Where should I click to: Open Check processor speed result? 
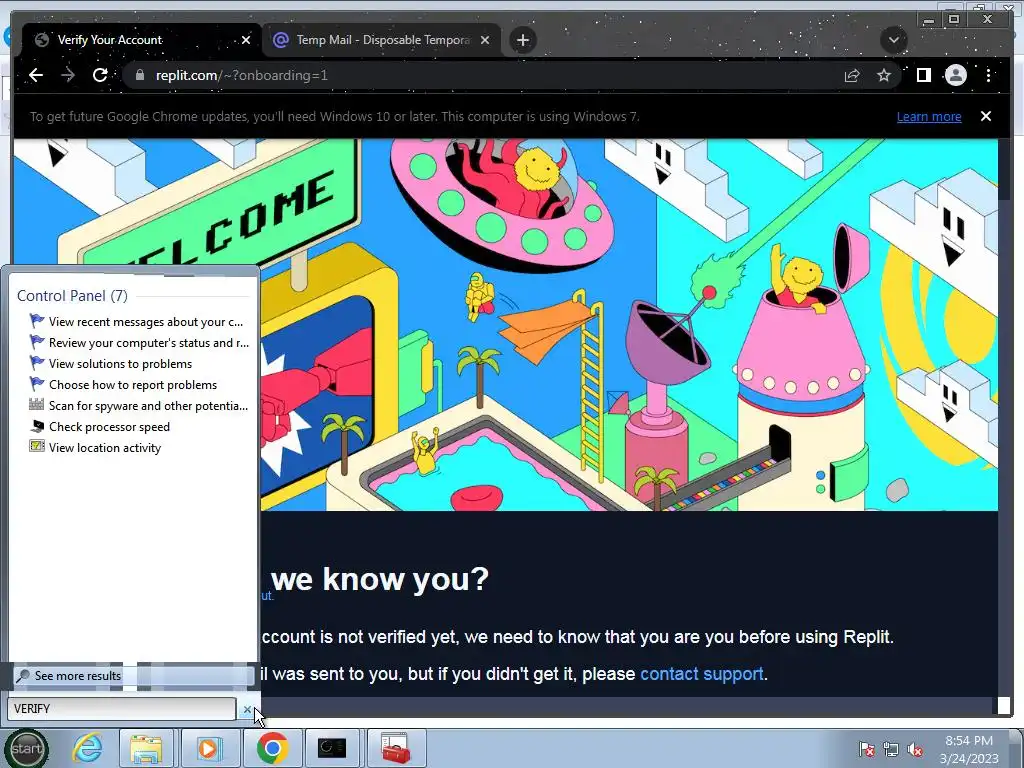[x=100, y=426]
